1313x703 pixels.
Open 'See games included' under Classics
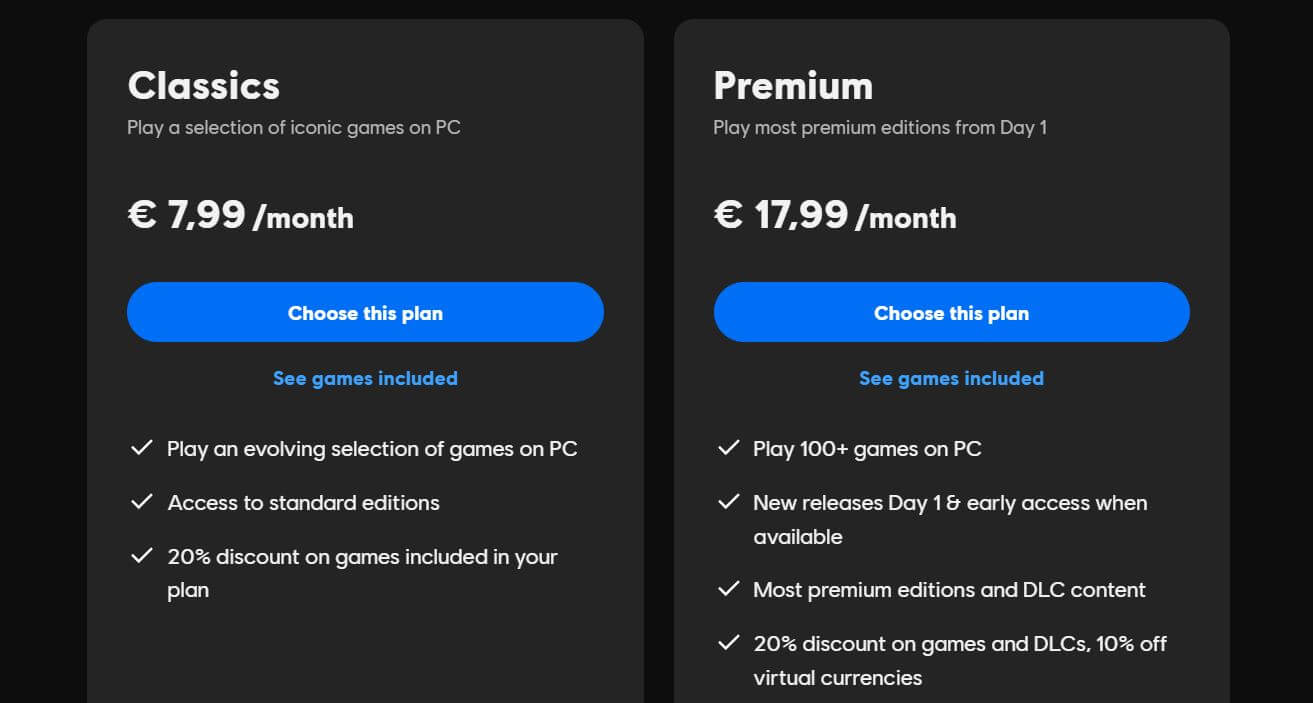click(x=365, y=378)
